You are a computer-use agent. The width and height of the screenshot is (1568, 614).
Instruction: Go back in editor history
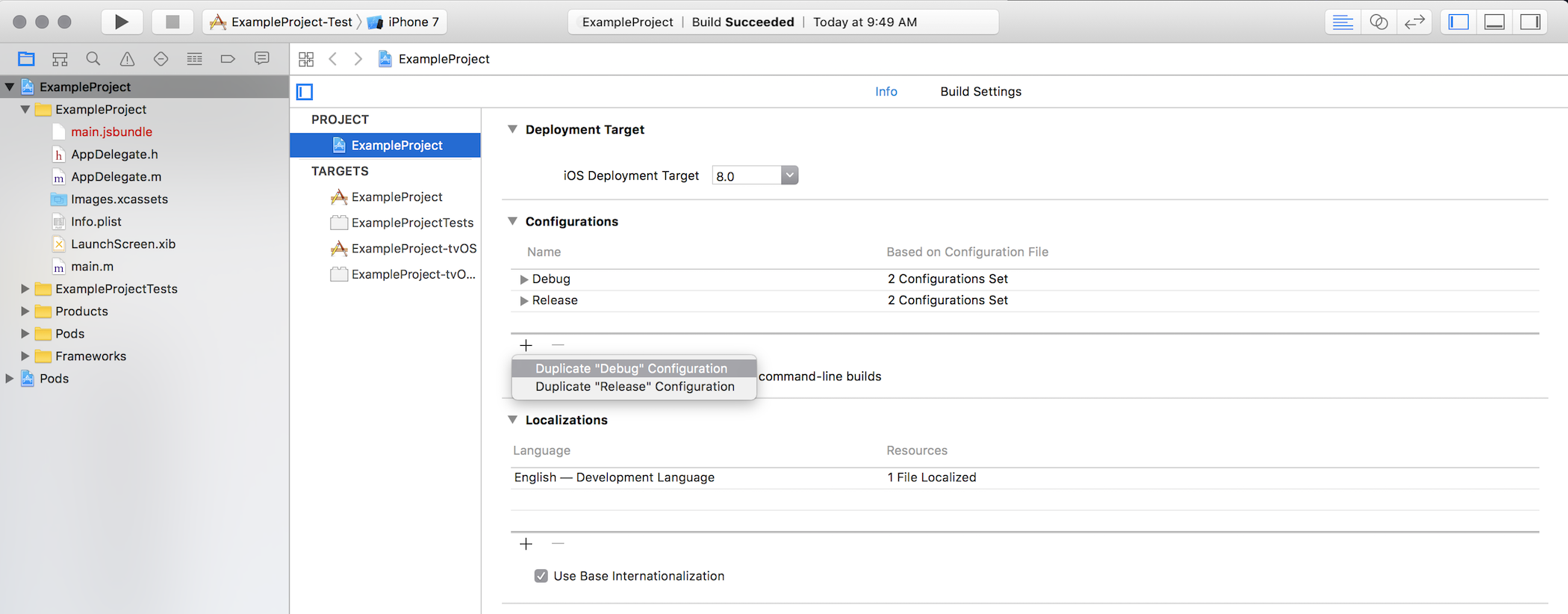(x=333, y=59)
